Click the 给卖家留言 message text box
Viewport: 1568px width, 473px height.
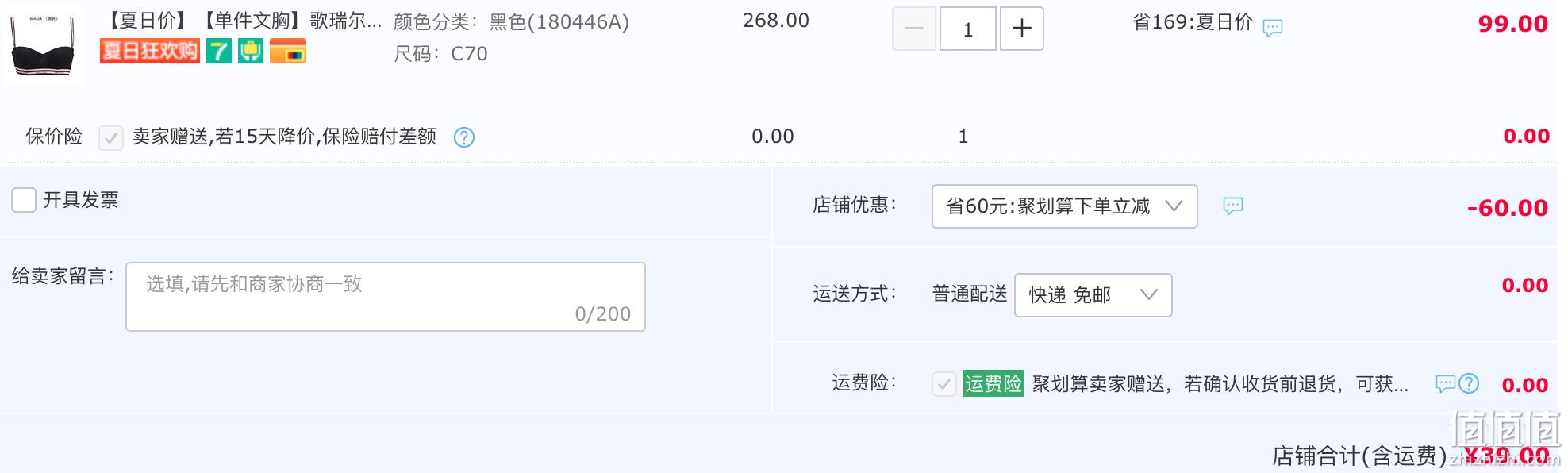386,297
